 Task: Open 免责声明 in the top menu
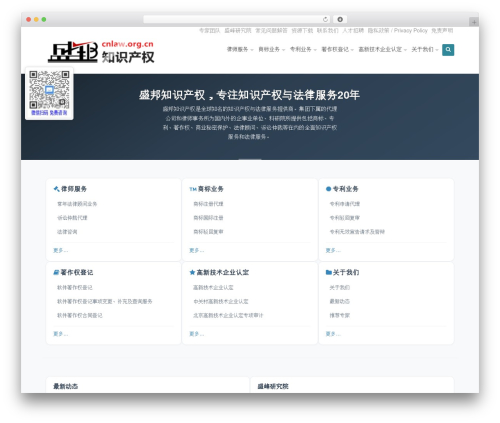442,31
